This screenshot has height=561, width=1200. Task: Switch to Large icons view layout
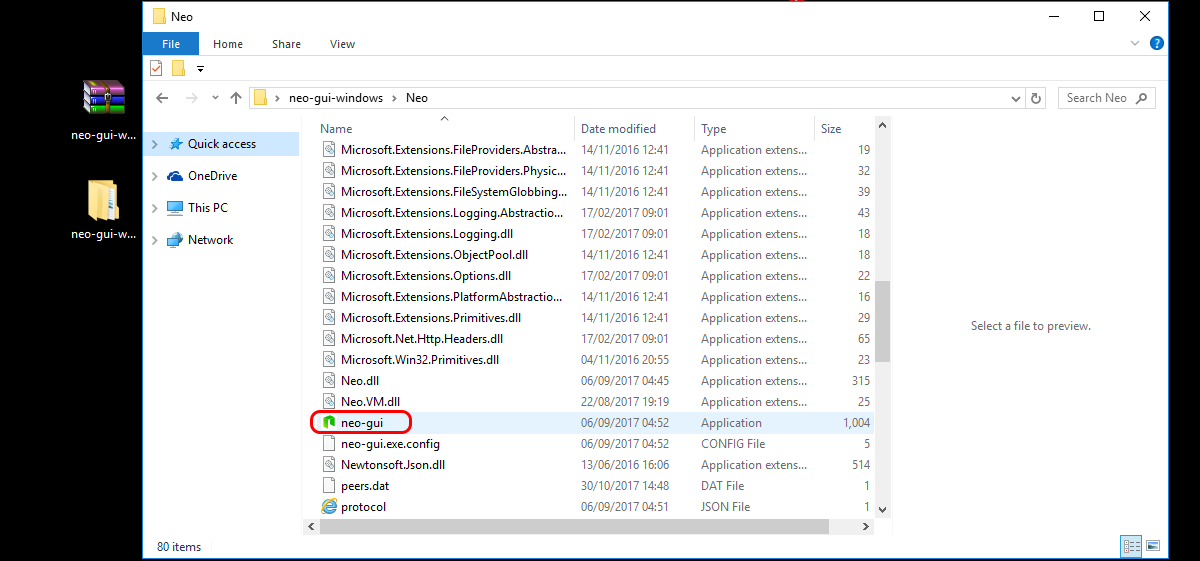pos(1153,546)
